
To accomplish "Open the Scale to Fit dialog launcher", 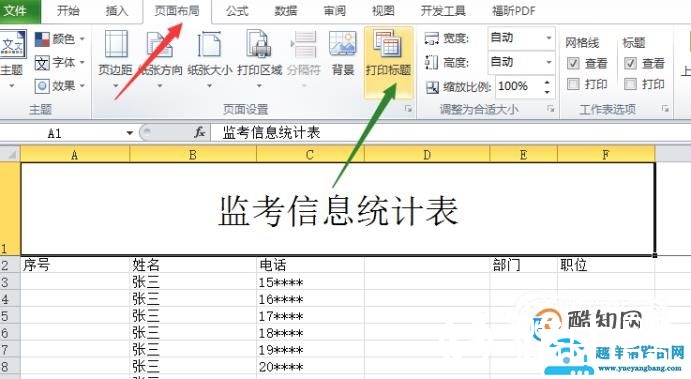I will (x=551, y=108).
